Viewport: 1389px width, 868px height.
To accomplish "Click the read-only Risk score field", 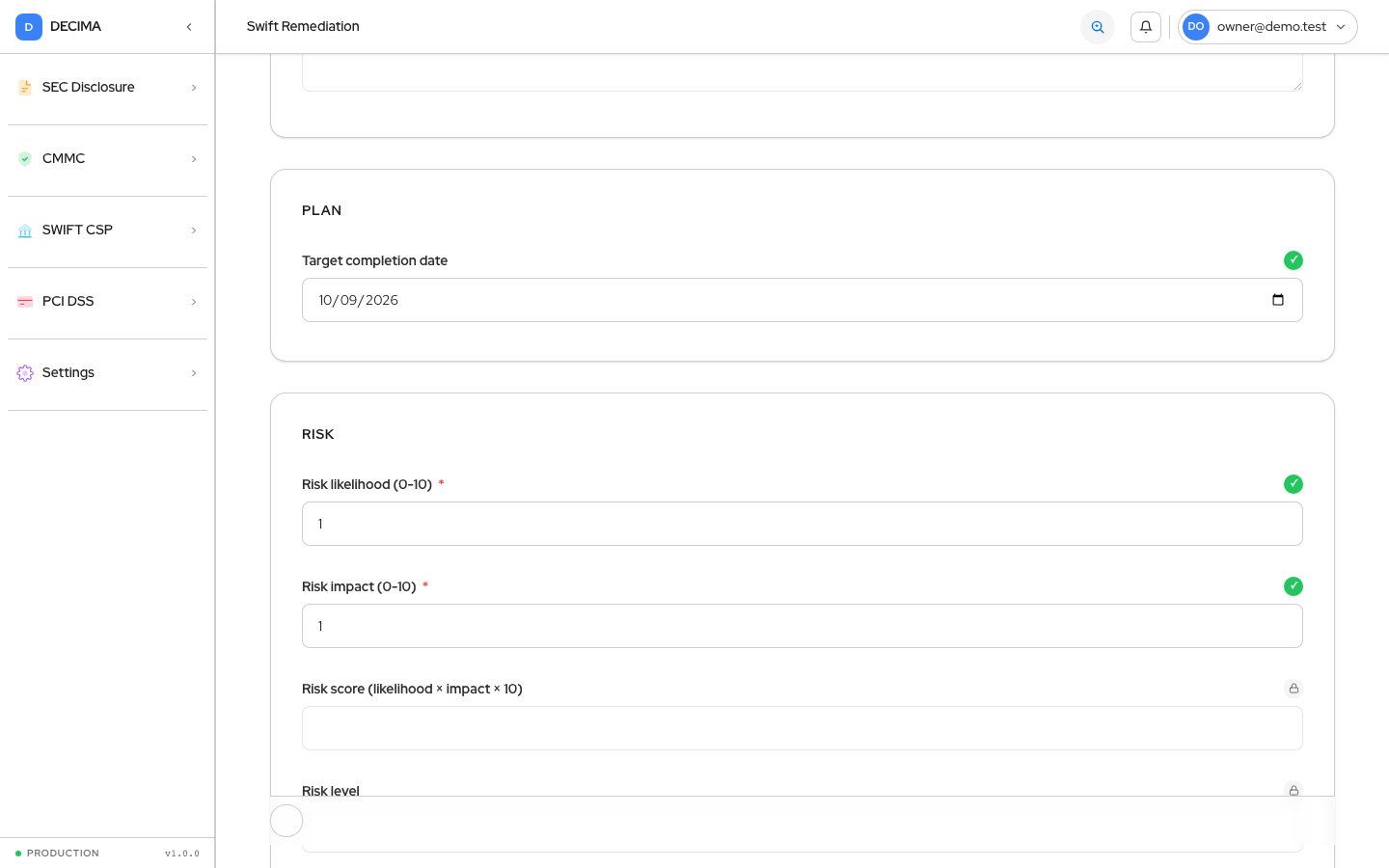I will 803,728.
